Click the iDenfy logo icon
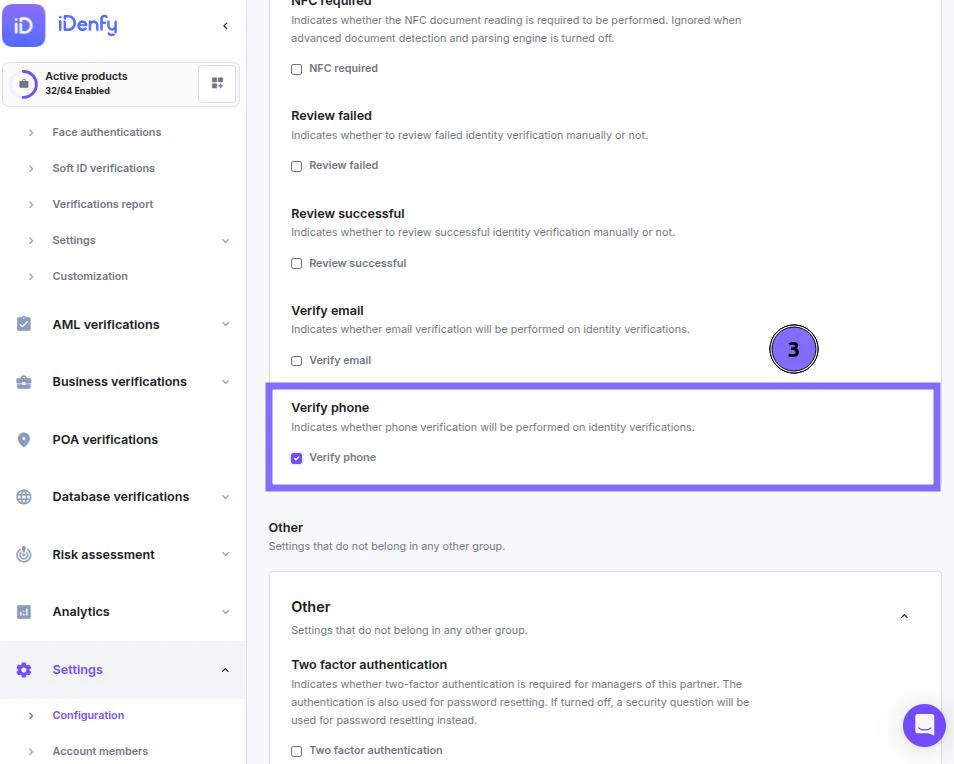This screenshot has height=764, width=954. click(x=24, y=26)
